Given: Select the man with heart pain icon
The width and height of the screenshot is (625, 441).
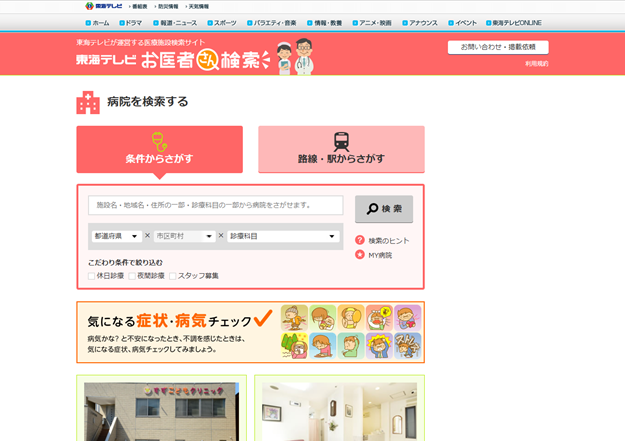Looking at the screenshot, I should pos(407,318).
